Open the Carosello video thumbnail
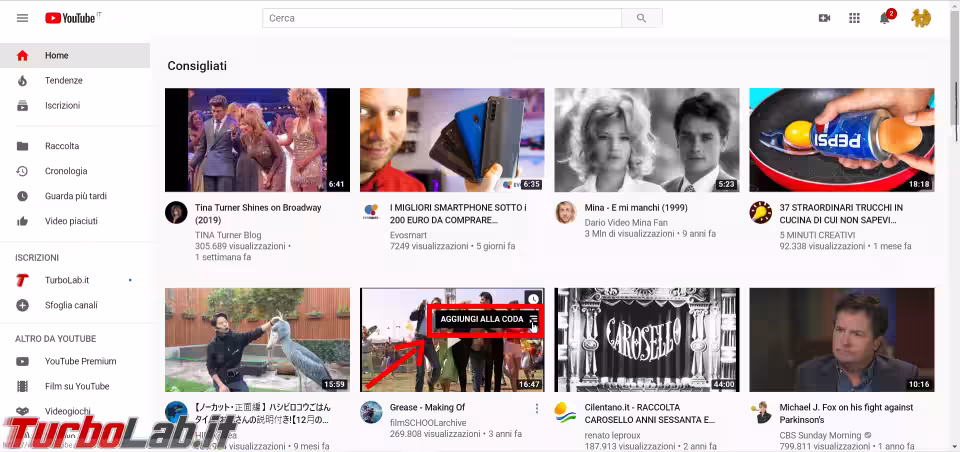 click(x=647, y=340)
